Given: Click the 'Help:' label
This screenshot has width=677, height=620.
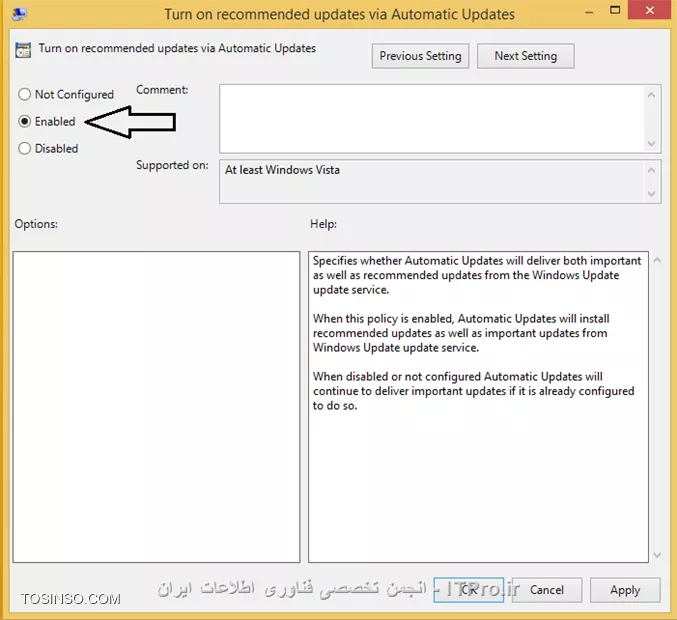Looking at the screenshot, I should 323,224.
